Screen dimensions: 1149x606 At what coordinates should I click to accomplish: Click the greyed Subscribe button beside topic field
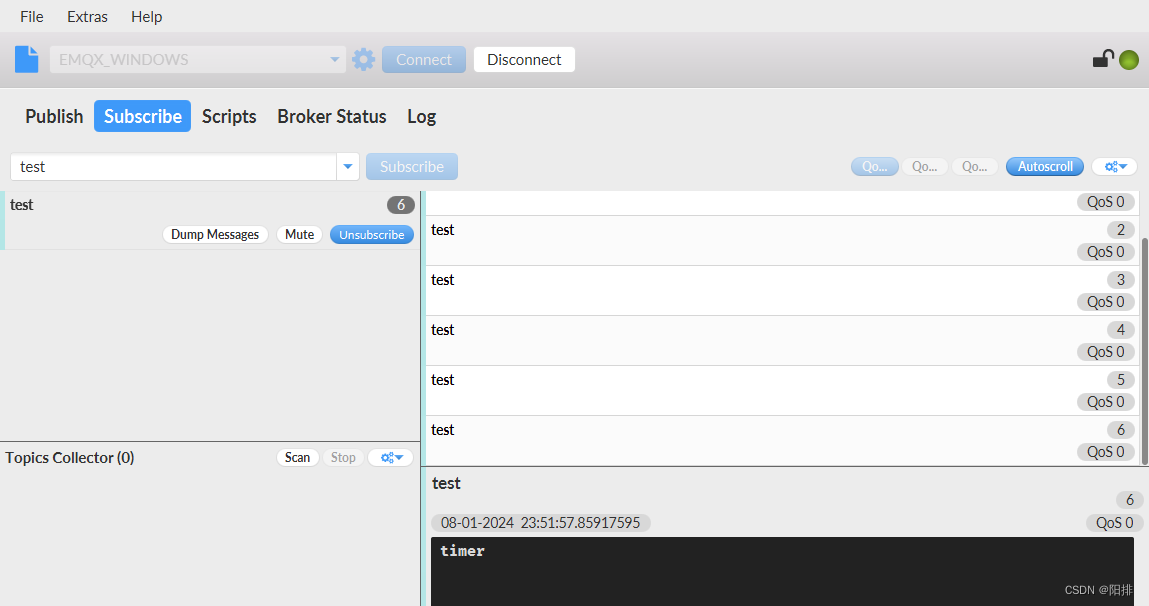pos(412,166)
